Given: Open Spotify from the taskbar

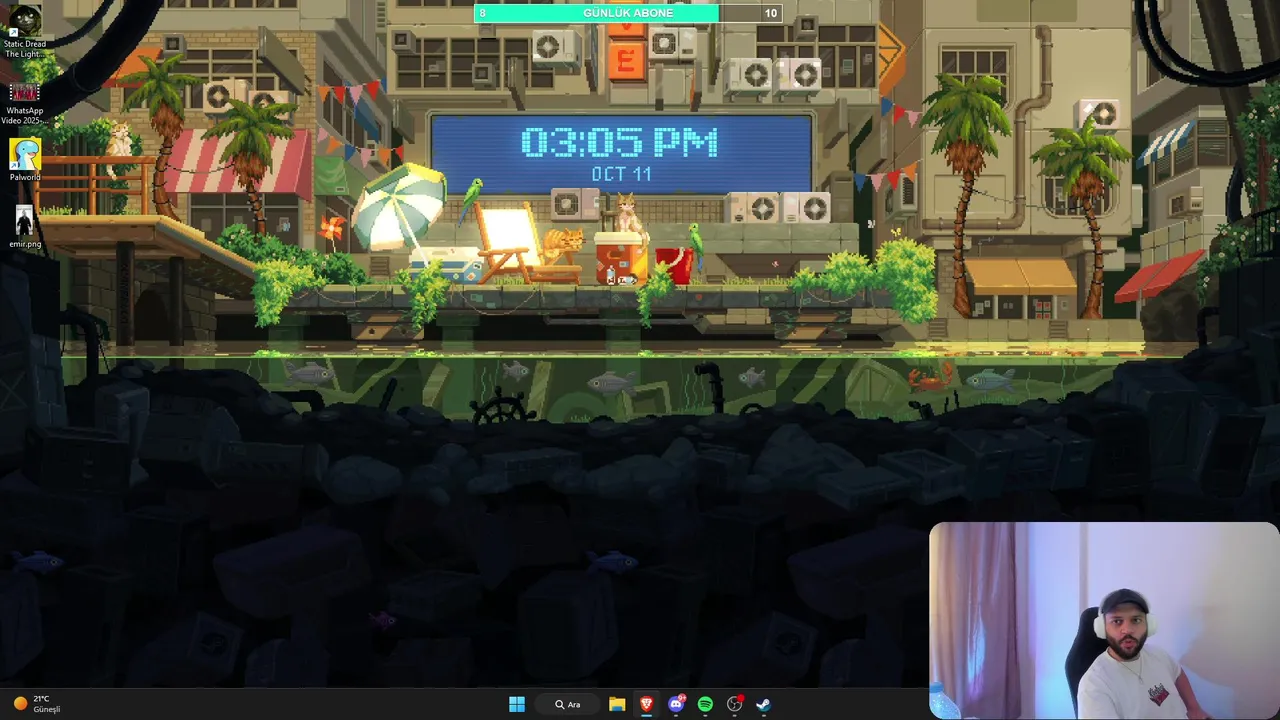Looking at the screenshot, I should [705, 704].
